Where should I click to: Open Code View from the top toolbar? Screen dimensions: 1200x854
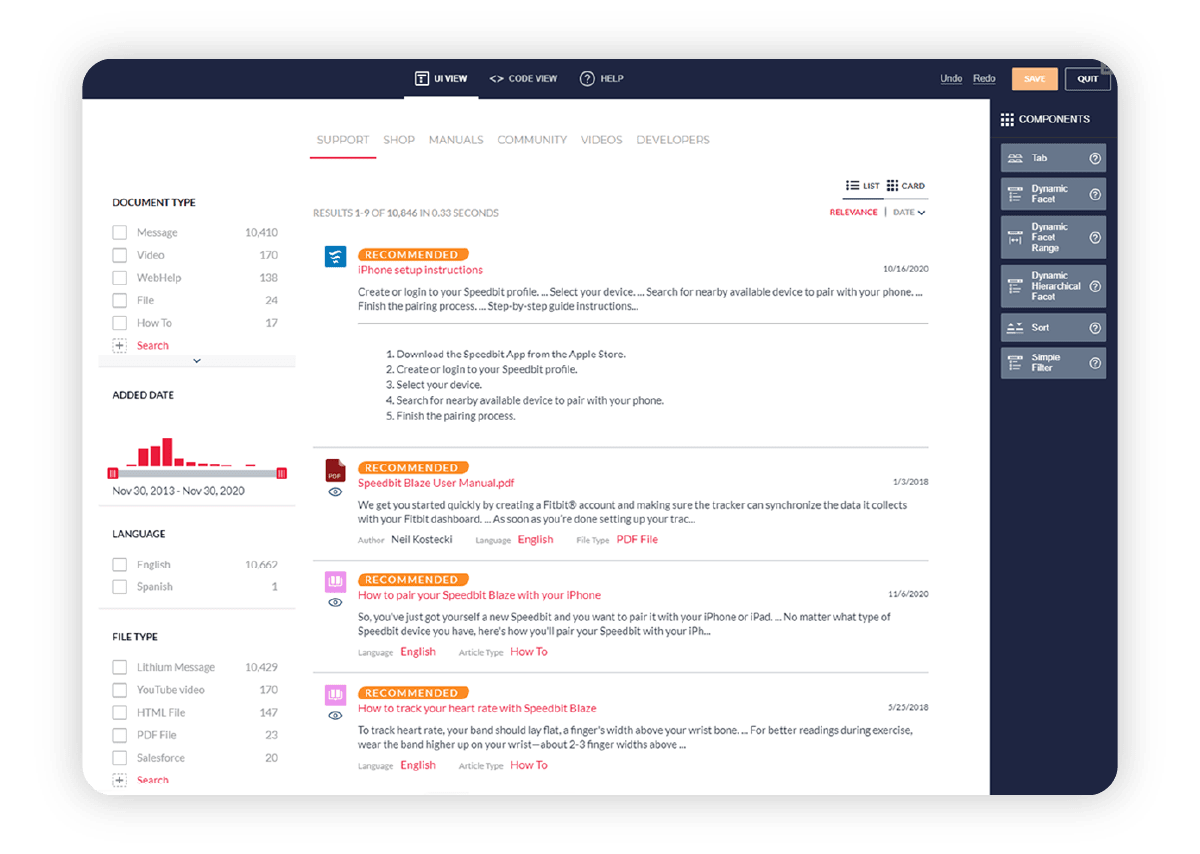coord(522,78)
